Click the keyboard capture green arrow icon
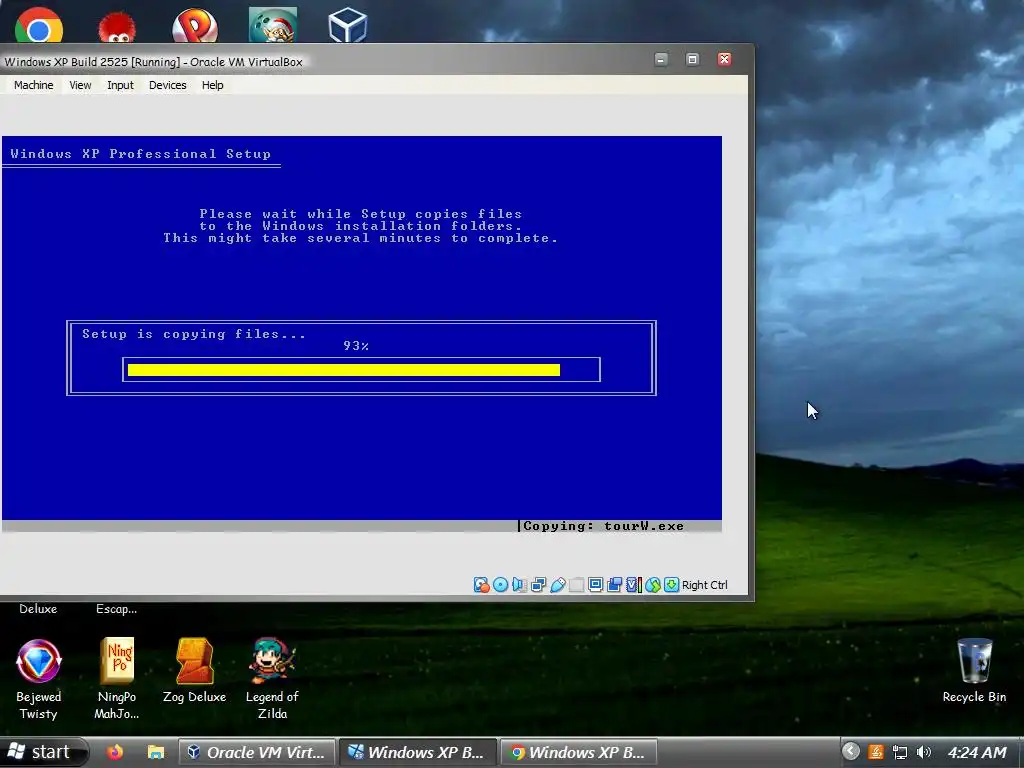Screen dimensions: 1024x768 click(671, 584)
